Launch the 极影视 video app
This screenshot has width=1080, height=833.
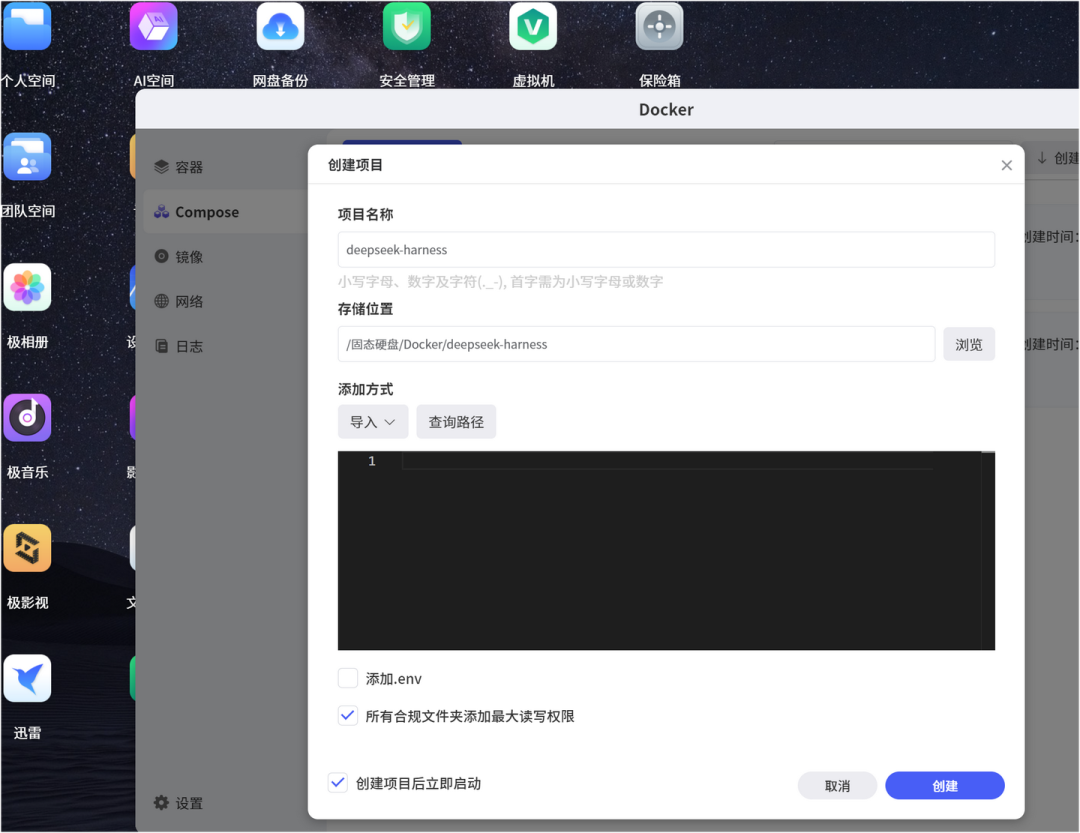[28, 548]
